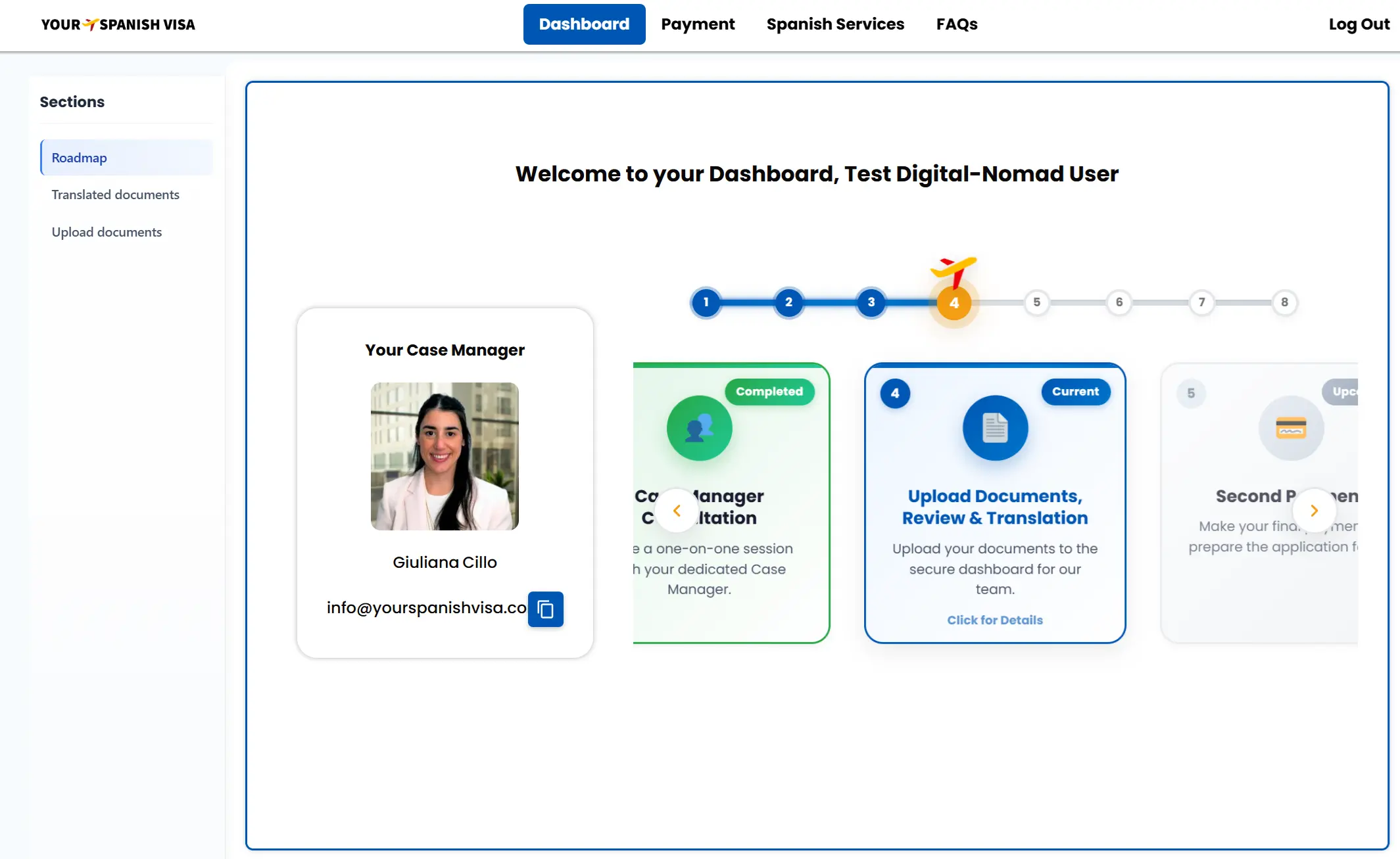Copy the case manager's email address
This screenshot has height=859, width=1400.
tap(545, 609)
